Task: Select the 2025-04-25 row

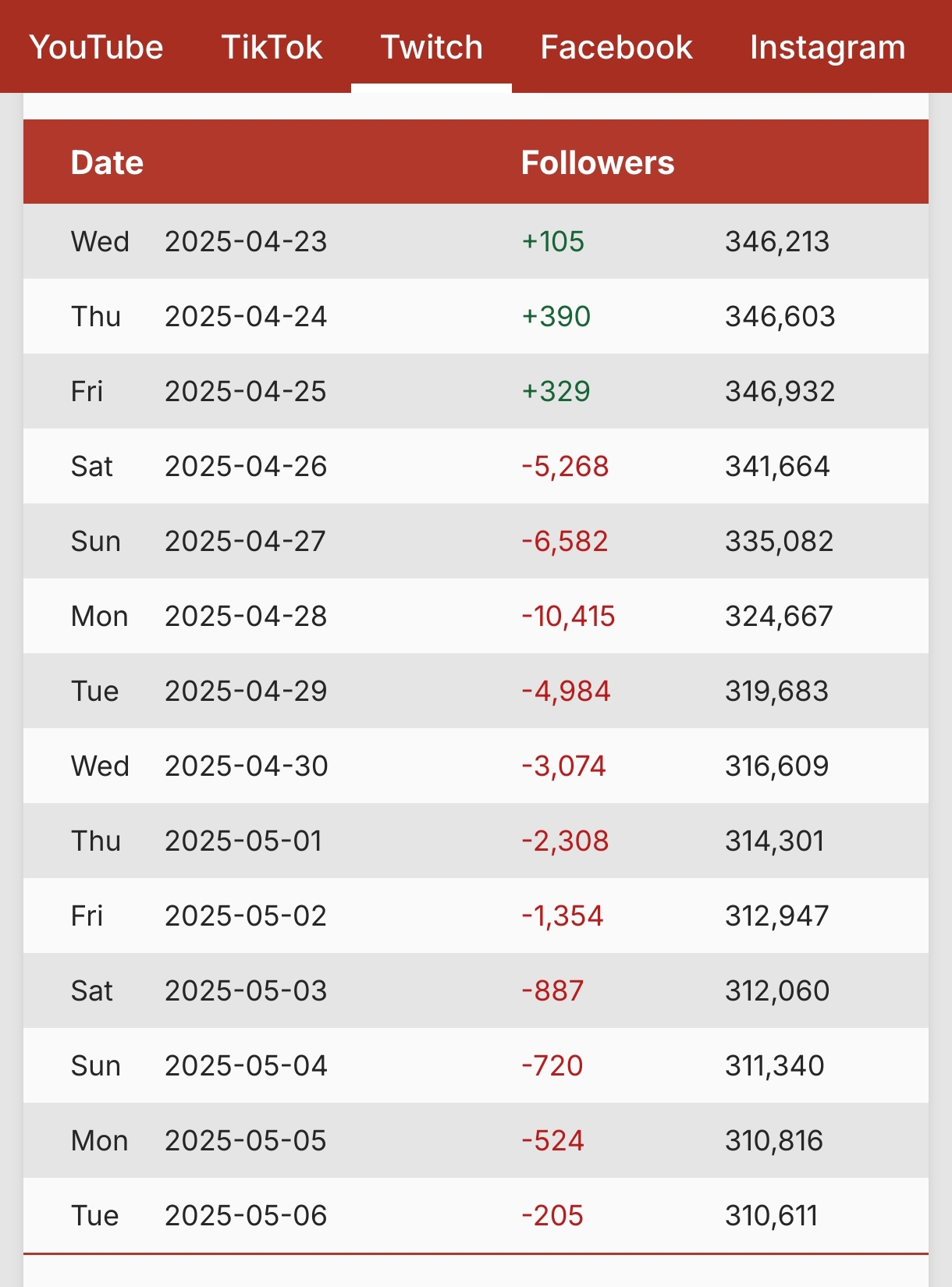Action: tap(476, 391)
